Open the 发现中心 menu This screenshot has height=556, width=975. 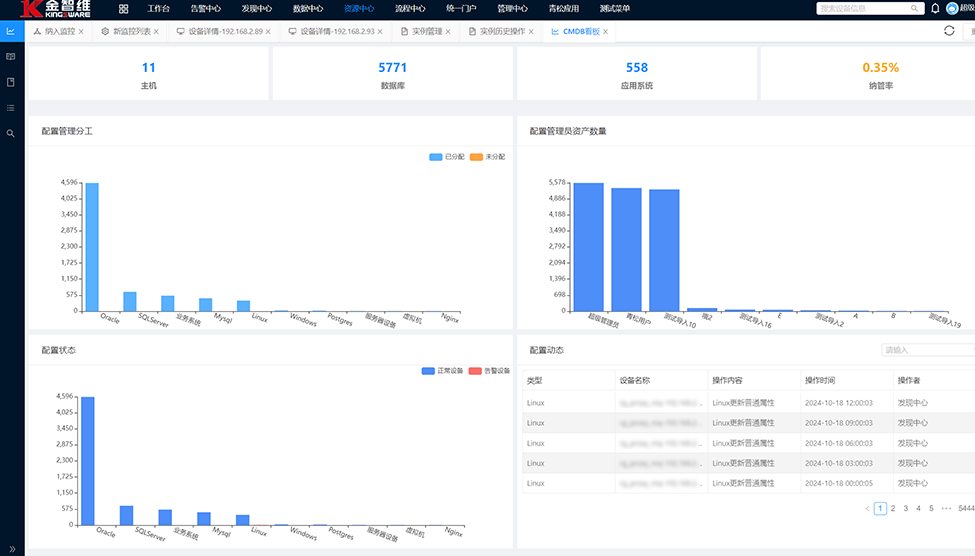tap(256, 9)
